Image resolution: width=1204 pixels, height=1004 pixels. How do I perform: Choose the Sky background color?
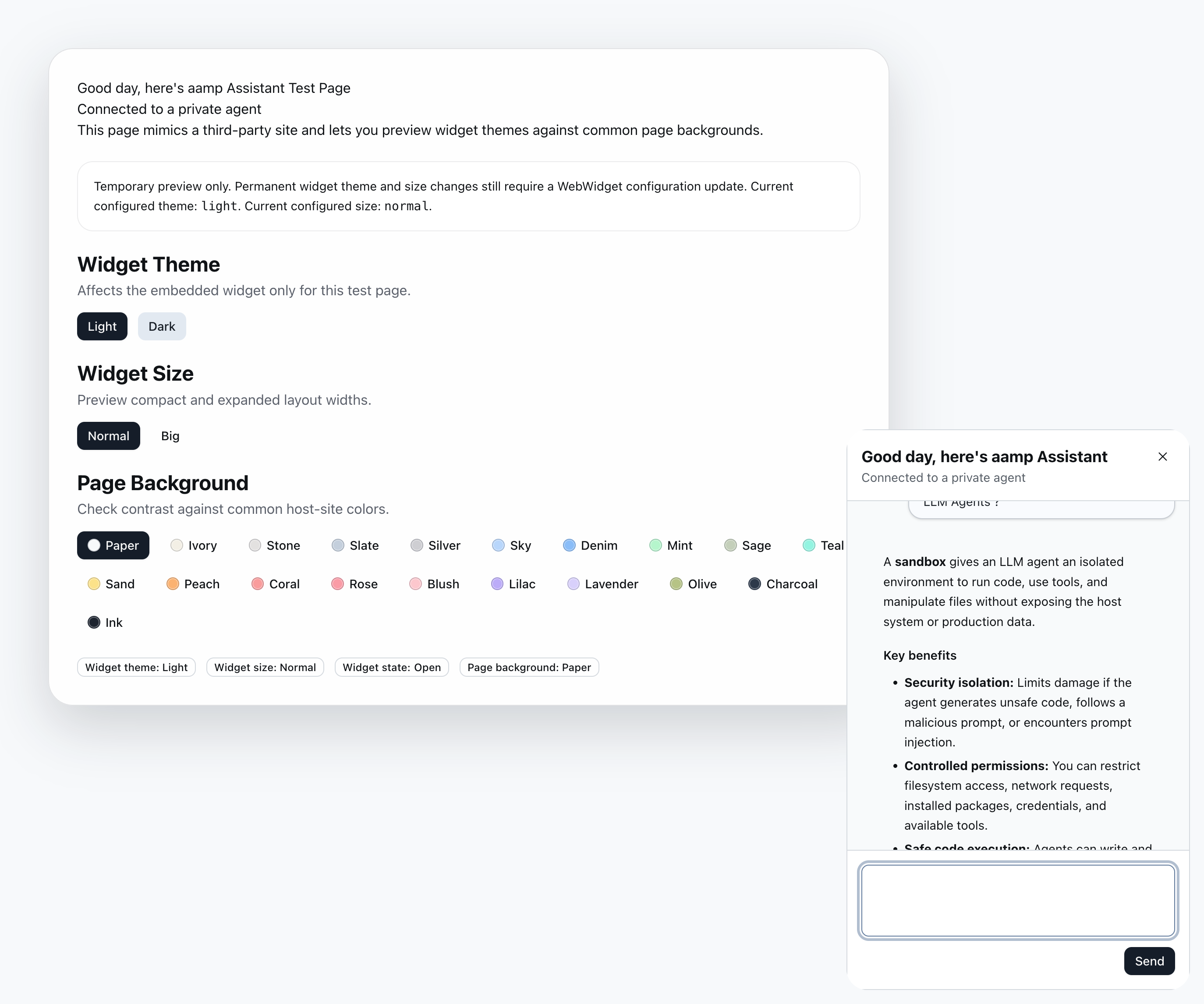tap(512, 545)
